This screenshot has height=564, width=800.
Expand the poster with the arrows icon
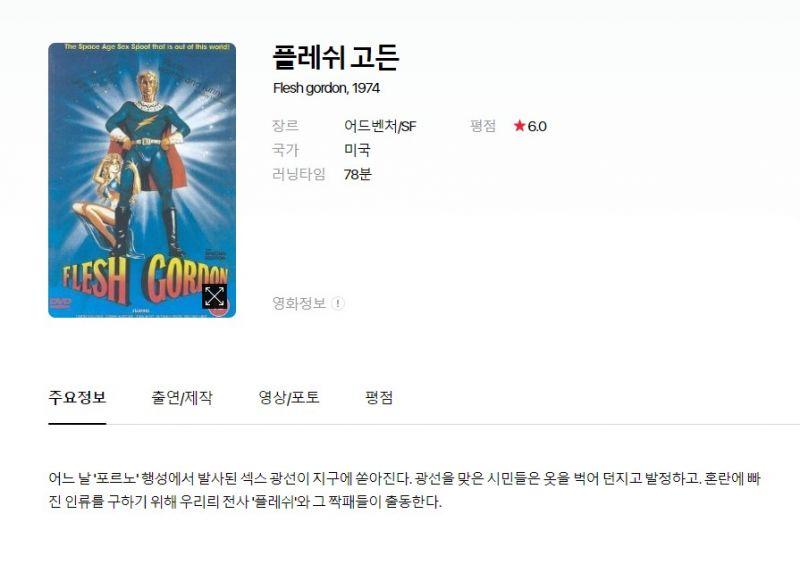215,297
